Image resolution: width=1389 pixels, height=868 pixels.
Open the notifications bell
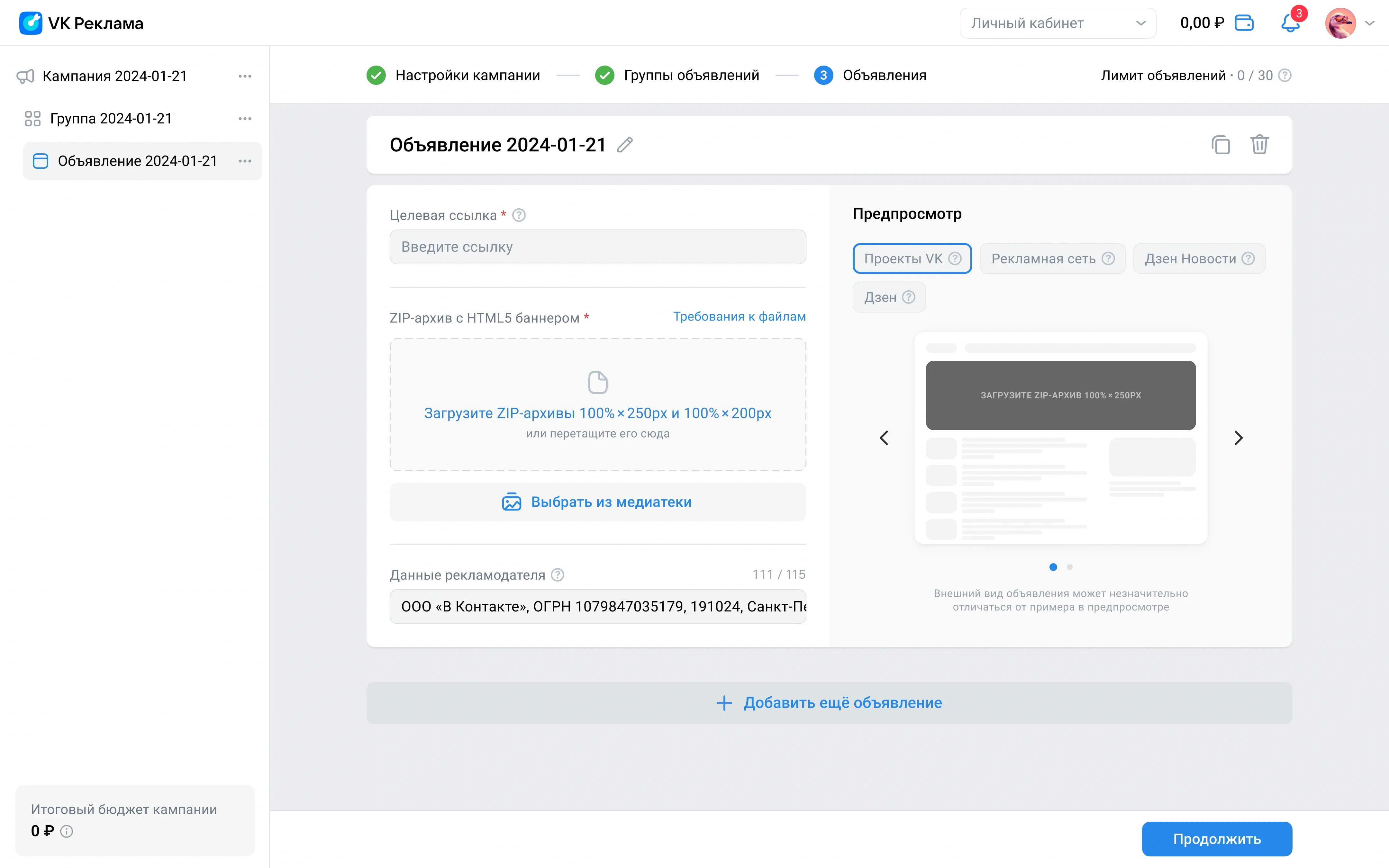pyautogui.click(x=1290, y=23)
